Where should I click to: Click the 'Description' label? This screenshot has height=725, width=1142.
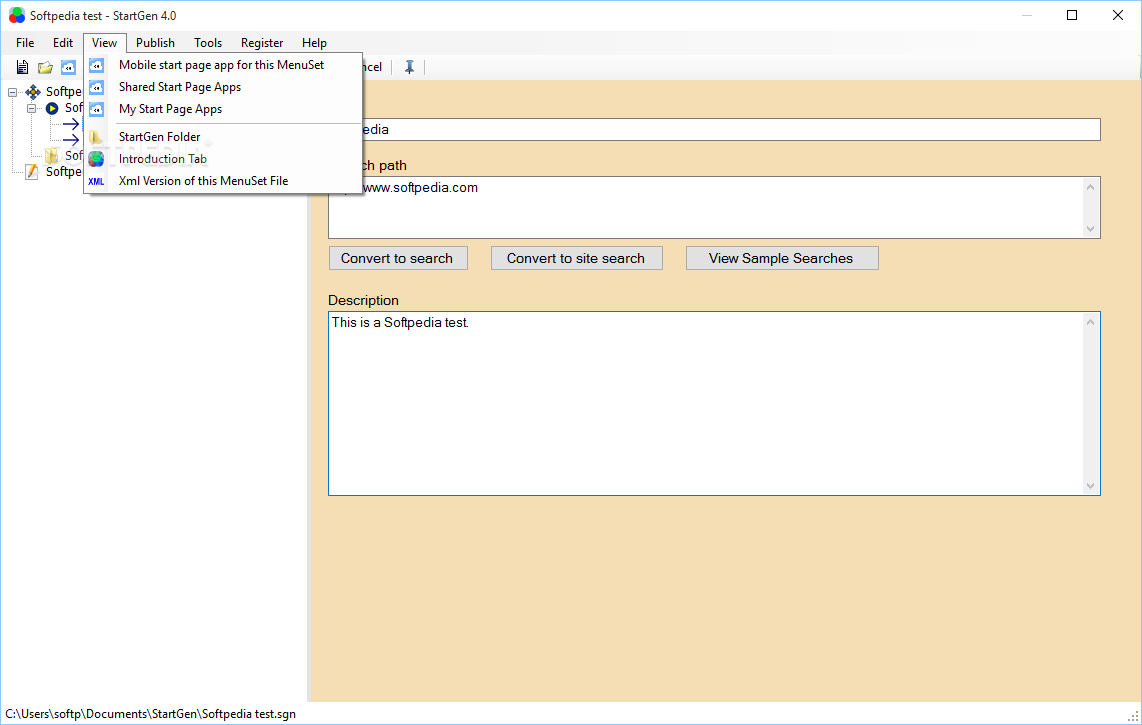click(x=363, y=300)
